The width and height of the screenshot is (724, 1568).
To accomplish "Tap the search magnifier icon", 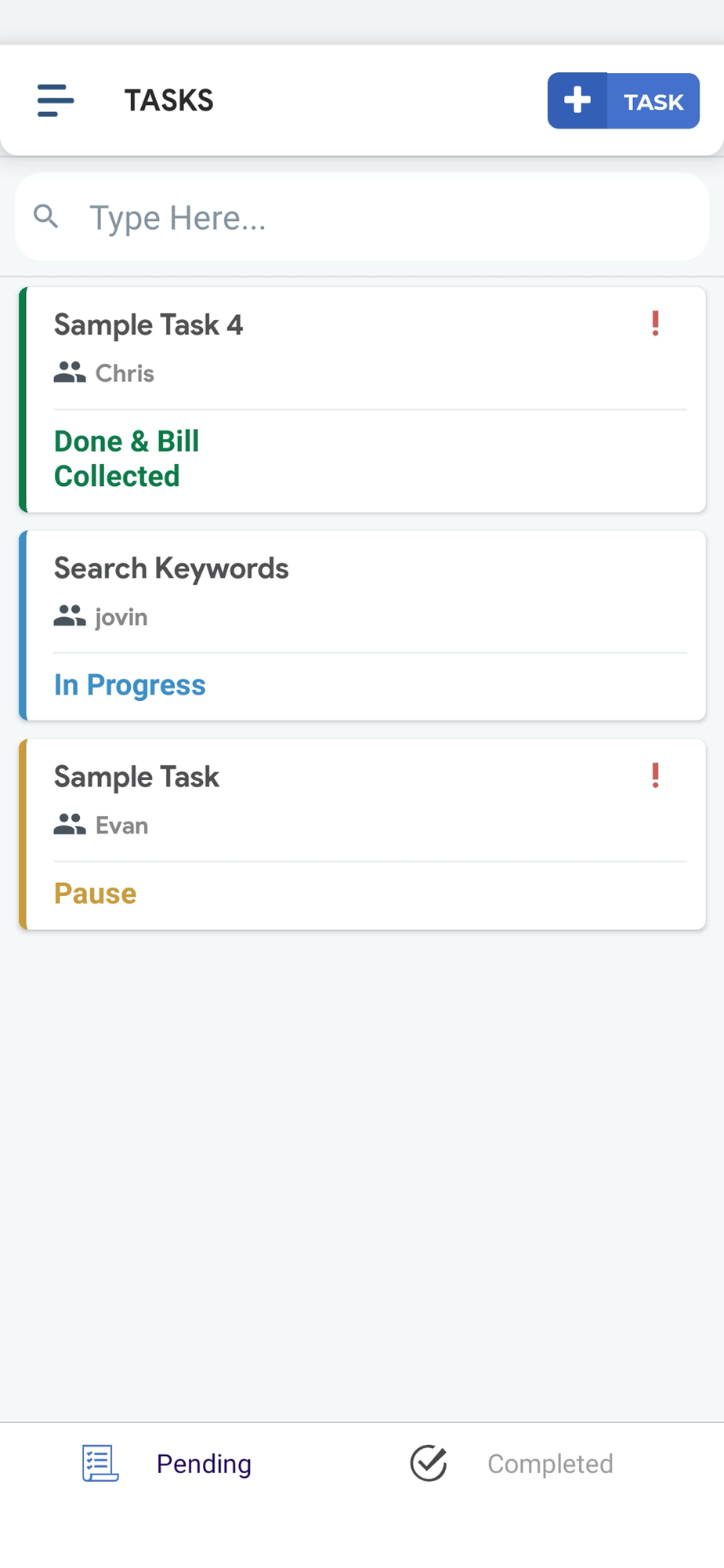I will pos(46,216).
